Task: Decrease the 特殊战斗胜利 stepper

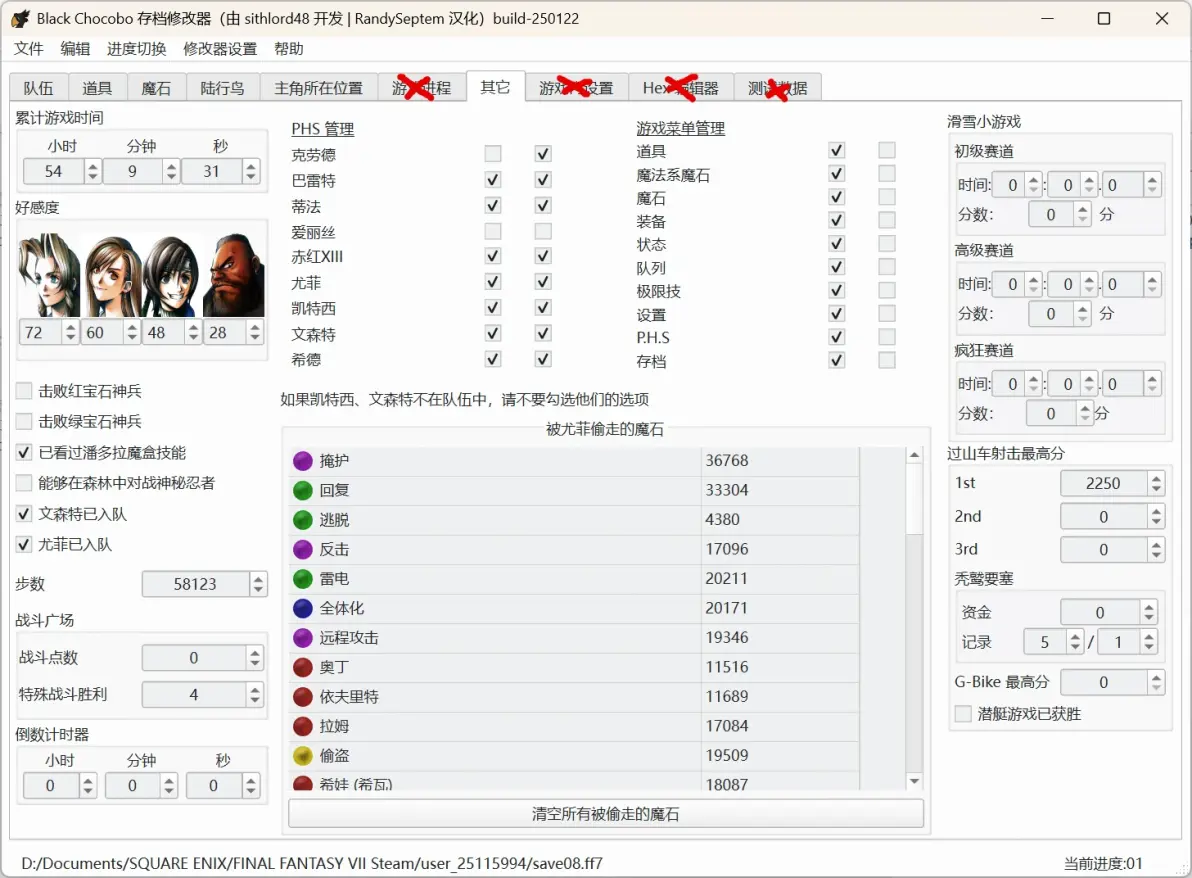Action: (x=255, y=700)
